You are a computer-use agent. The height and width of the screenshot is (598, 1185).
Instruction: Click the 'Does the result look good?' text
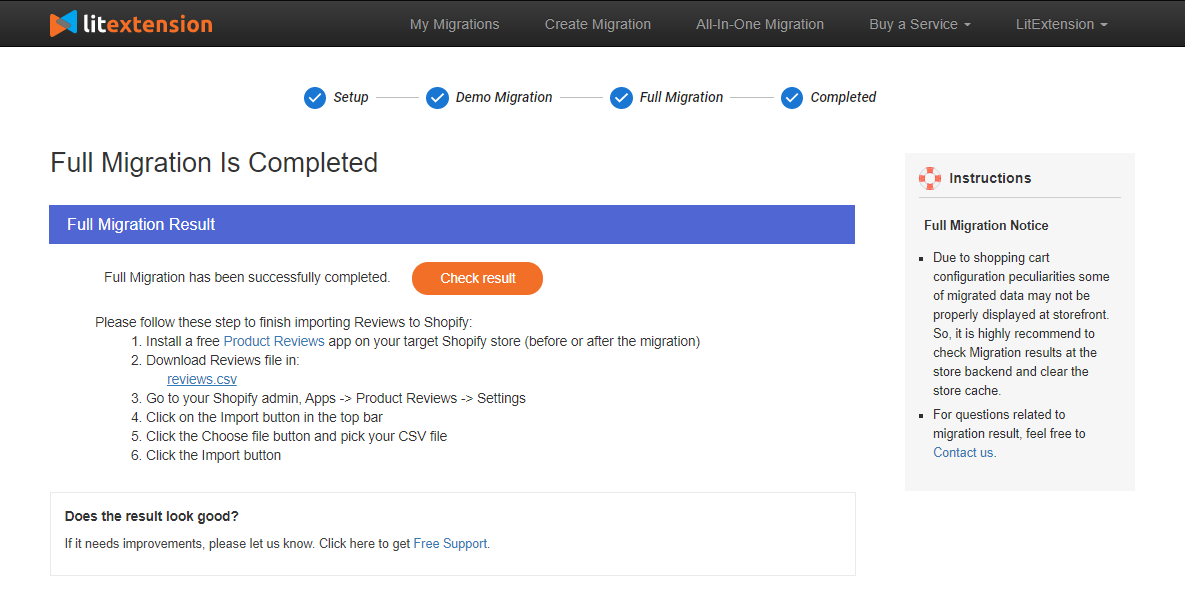point(152,516)
